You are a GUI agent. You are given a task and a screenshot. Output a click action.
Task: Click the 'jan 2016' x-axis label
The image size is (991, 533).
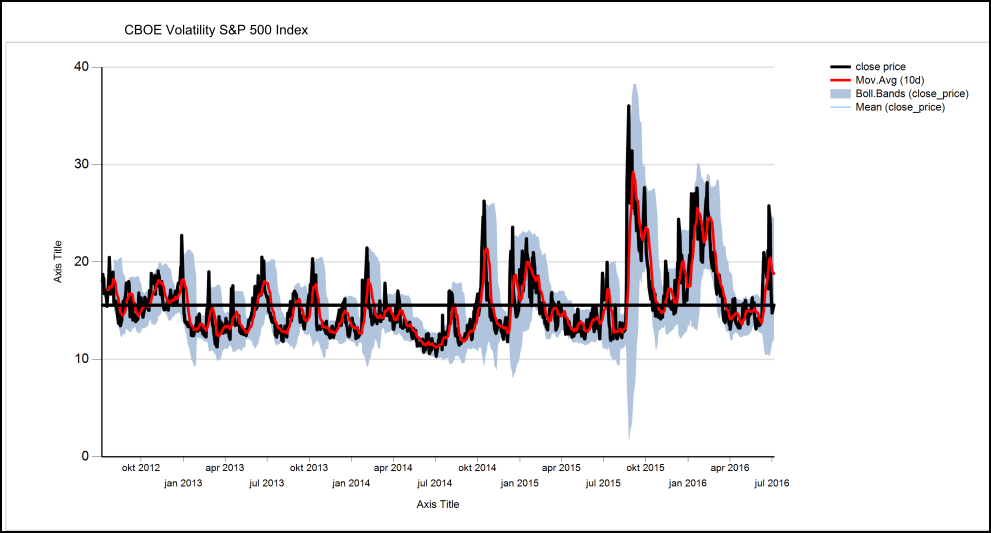688,483
